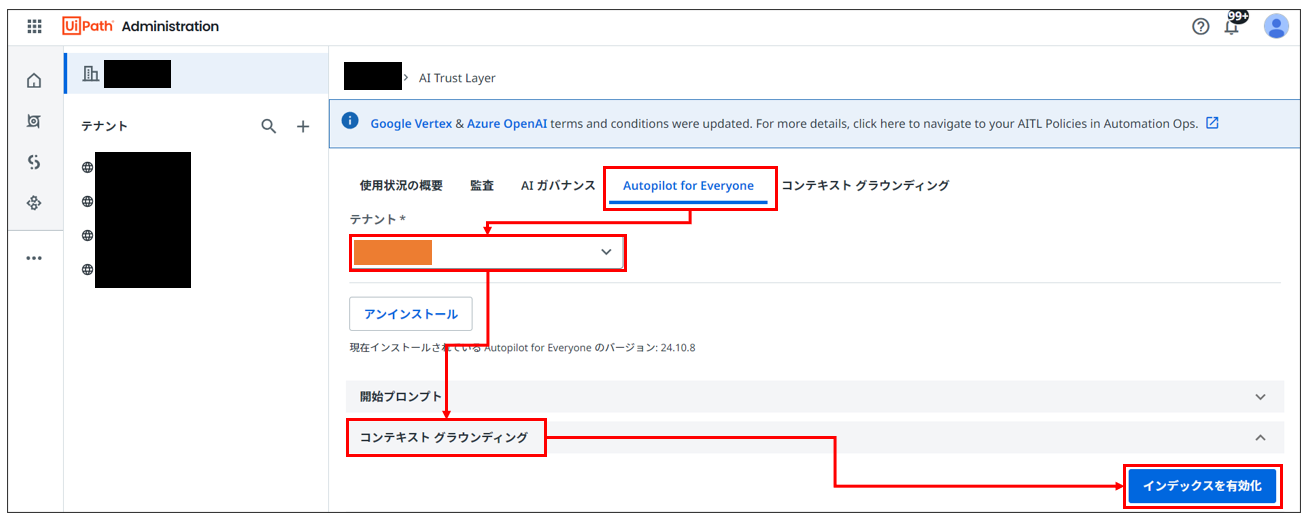Switch to 監査 tab
Viewport: 1308px width, 523px height.
(482, 185)
